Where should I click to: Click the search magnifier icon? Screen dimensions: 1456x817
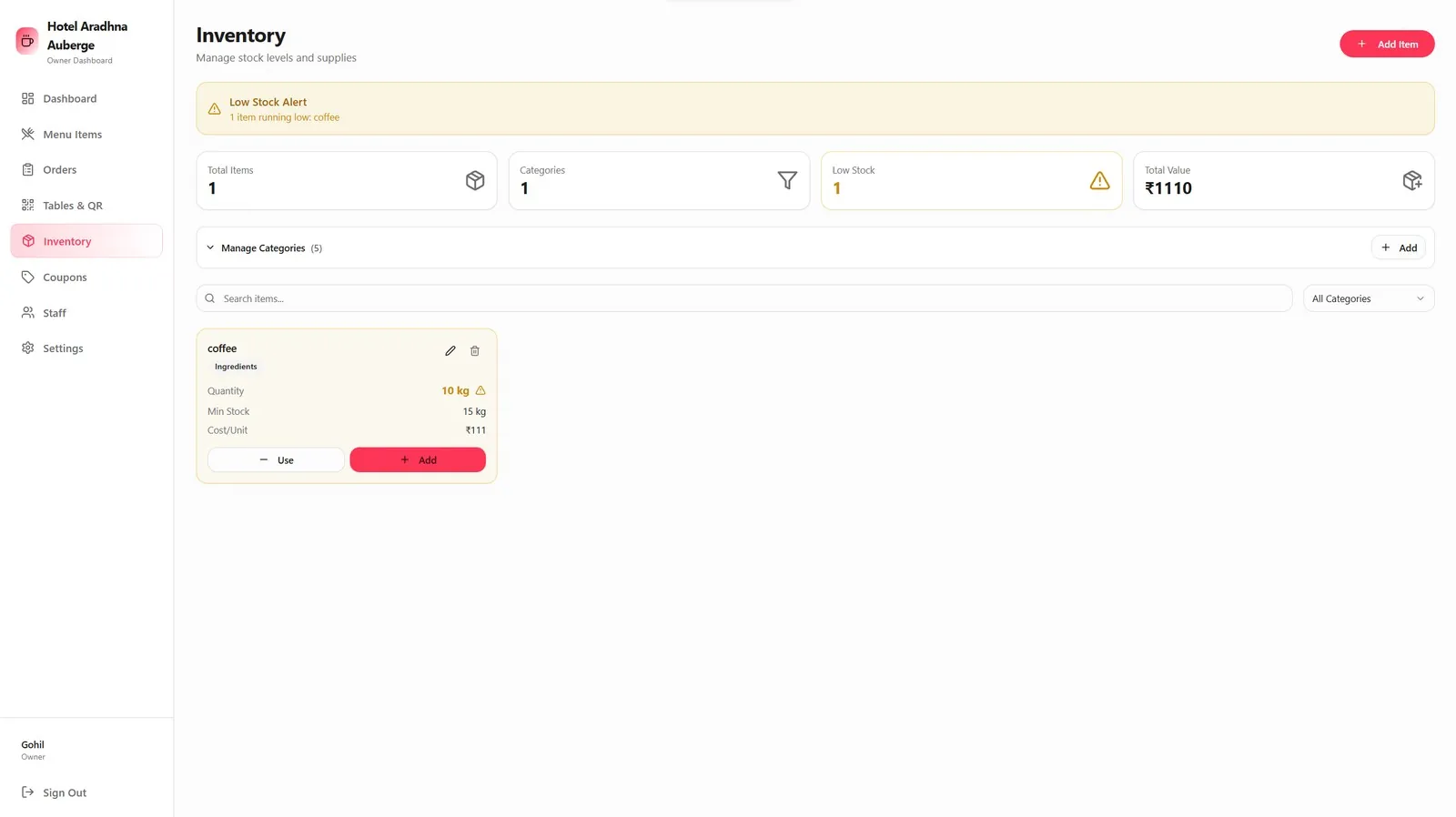click(x=210, y=298)
